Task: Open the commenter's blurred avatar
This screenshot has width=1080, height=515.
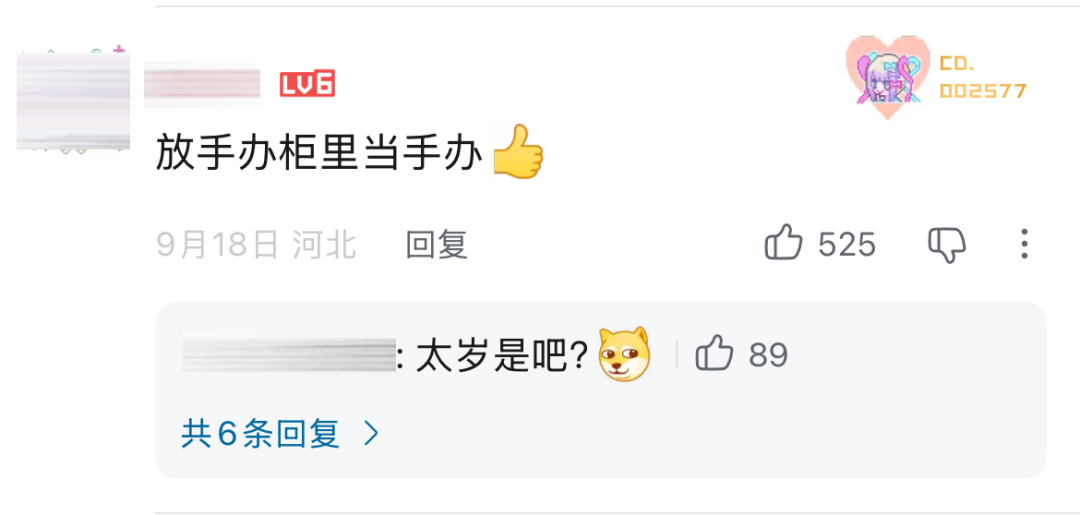Action: coord(73,100)
